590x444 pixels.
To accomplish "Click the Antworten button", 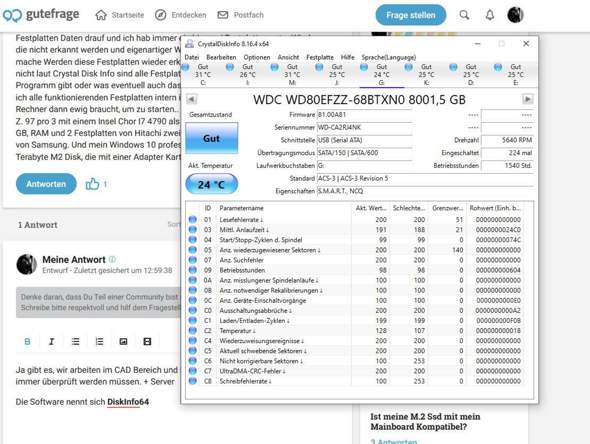I will (46, 184).
